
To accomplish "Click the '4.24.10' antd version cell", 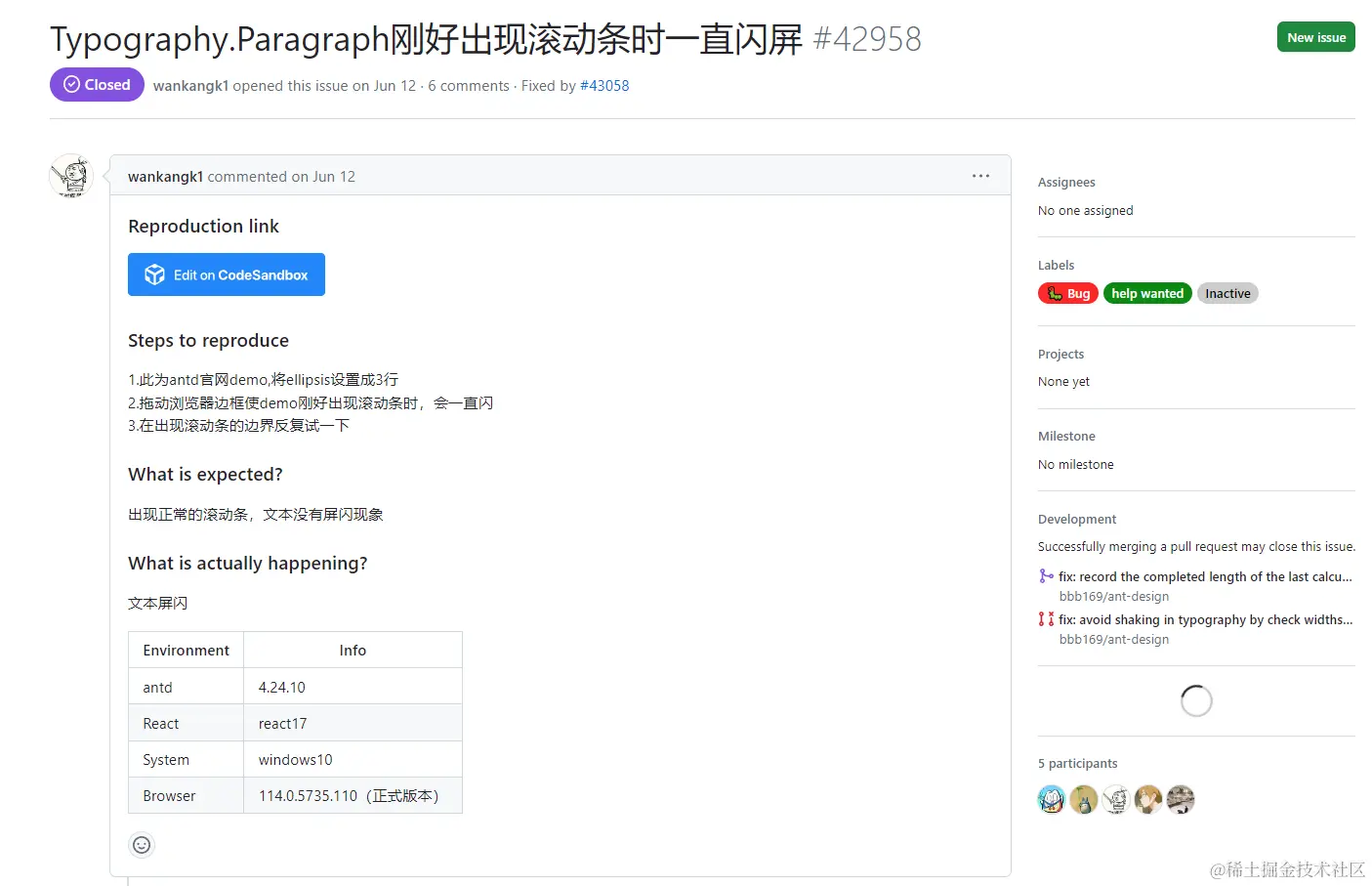I will 353,687.
